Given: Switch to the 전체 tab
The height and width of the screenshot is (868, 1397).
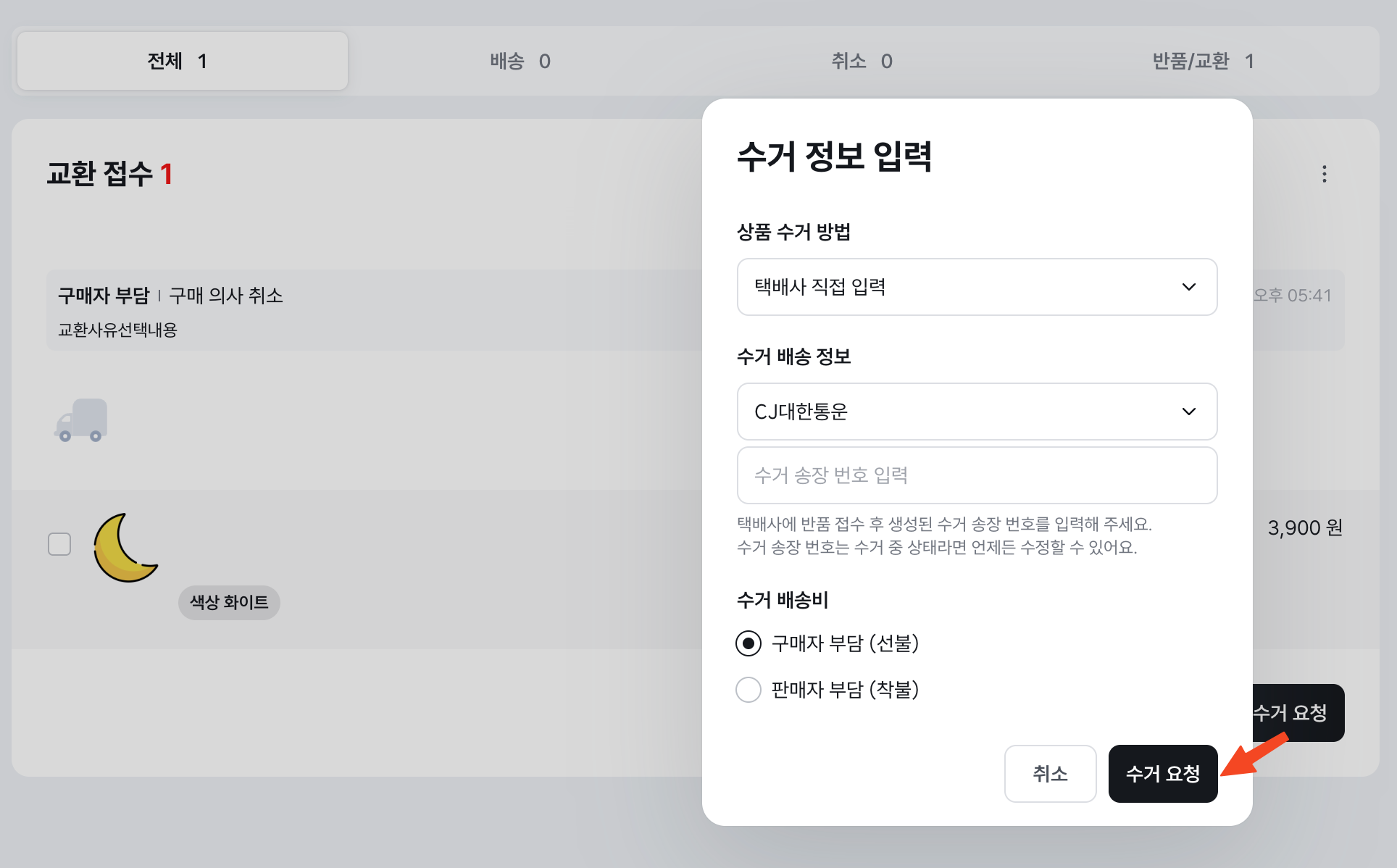Looking at the screenshot, I should tap(182, 61).
